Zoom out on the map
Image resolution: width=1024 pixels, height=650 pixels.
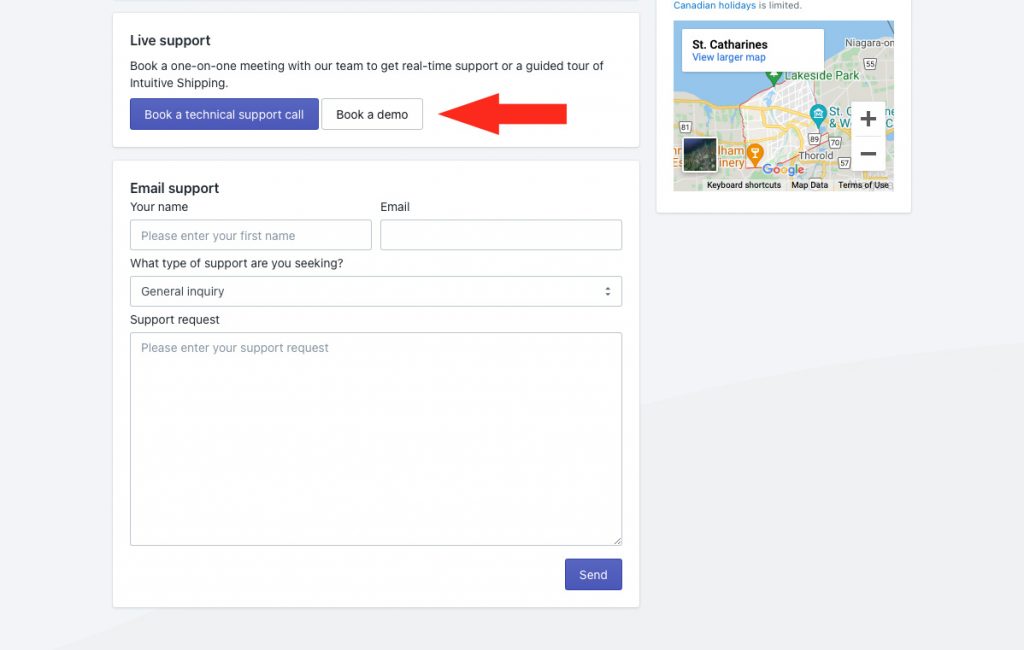coord(867,154)
